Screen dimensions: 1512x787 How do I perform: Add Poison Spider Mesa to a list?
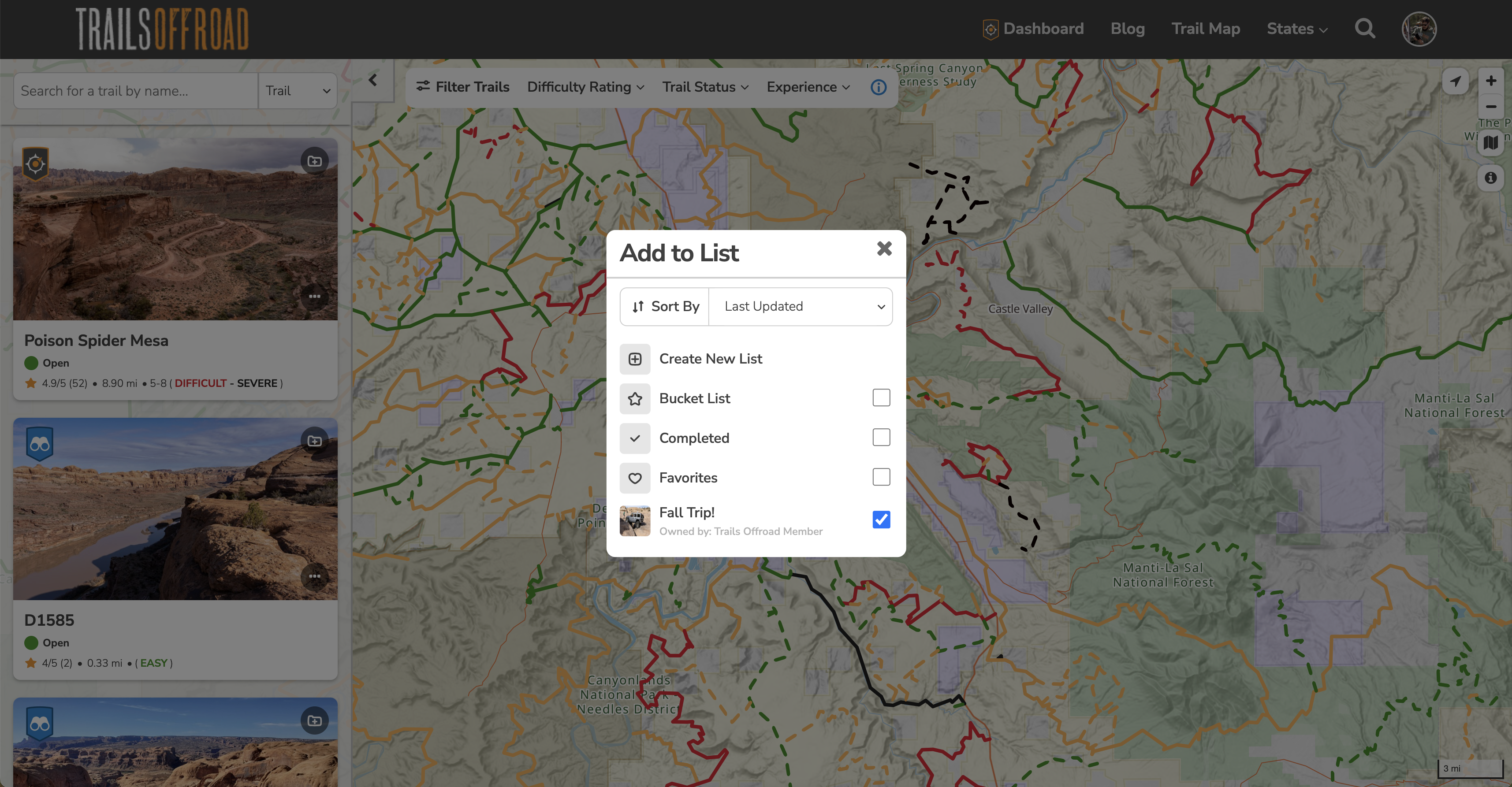(x=315, y=161)
